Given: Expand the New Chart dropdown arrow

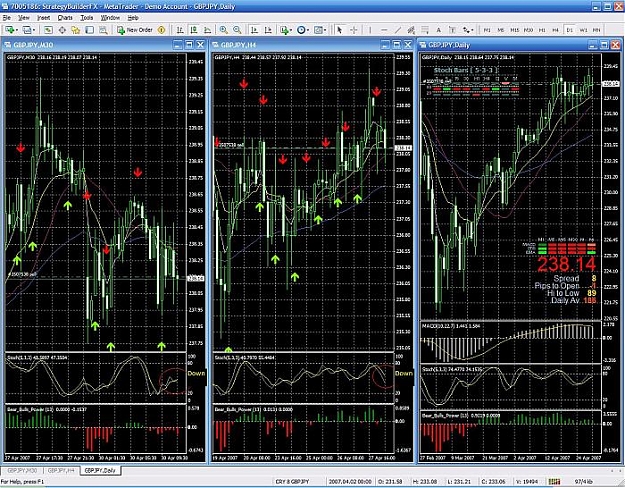Looking at the screenshot, I should click(x=17, y=30).
